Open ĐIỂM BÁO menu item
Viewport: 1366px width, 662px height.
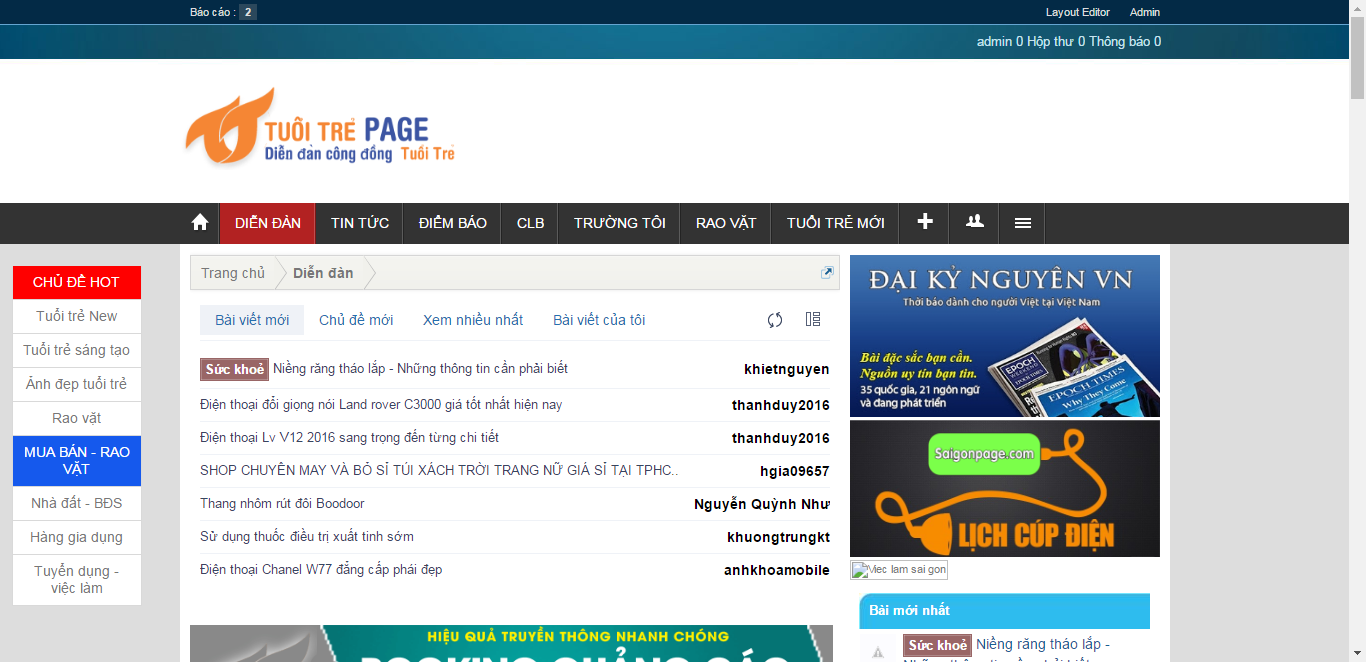click(x=453, y=223)
